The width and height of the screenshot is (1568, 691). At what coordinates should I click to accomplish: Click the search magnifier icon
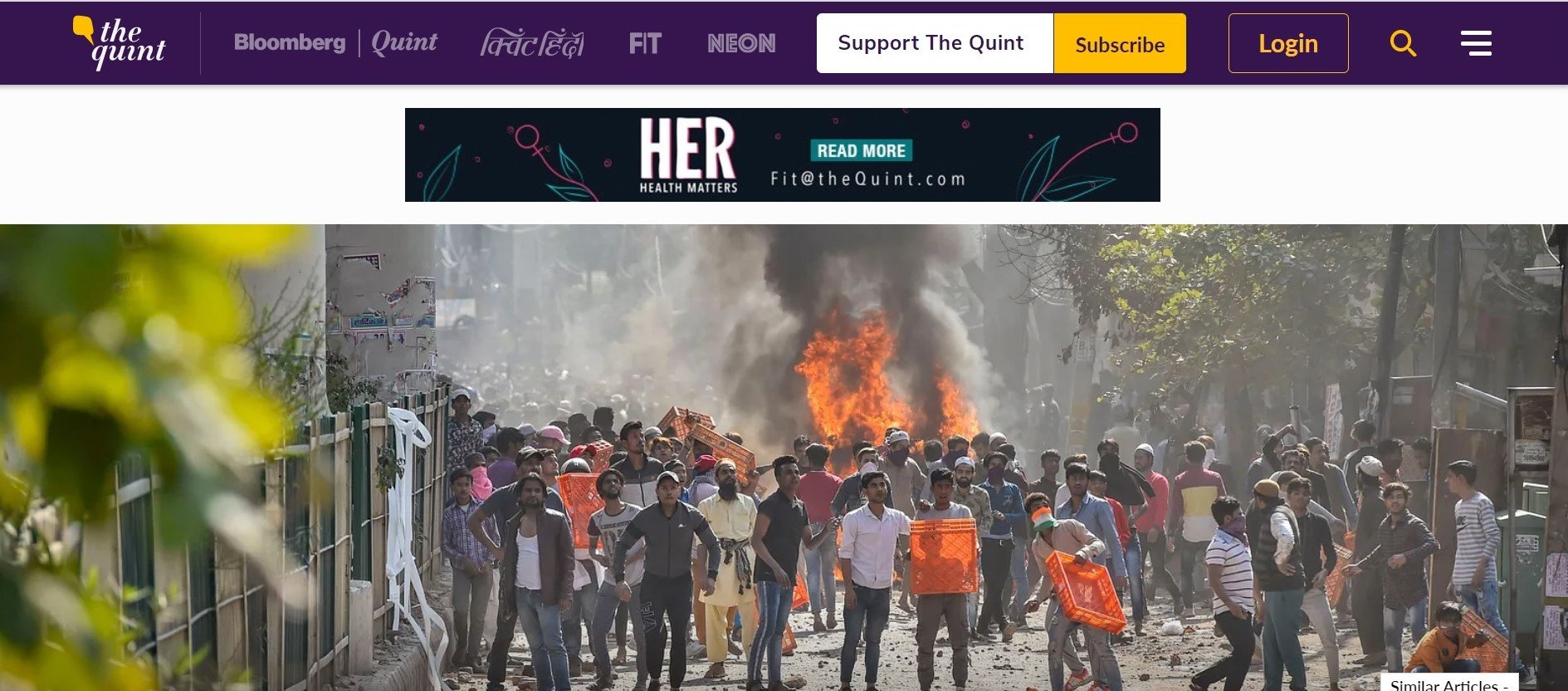coord(1403,43)
